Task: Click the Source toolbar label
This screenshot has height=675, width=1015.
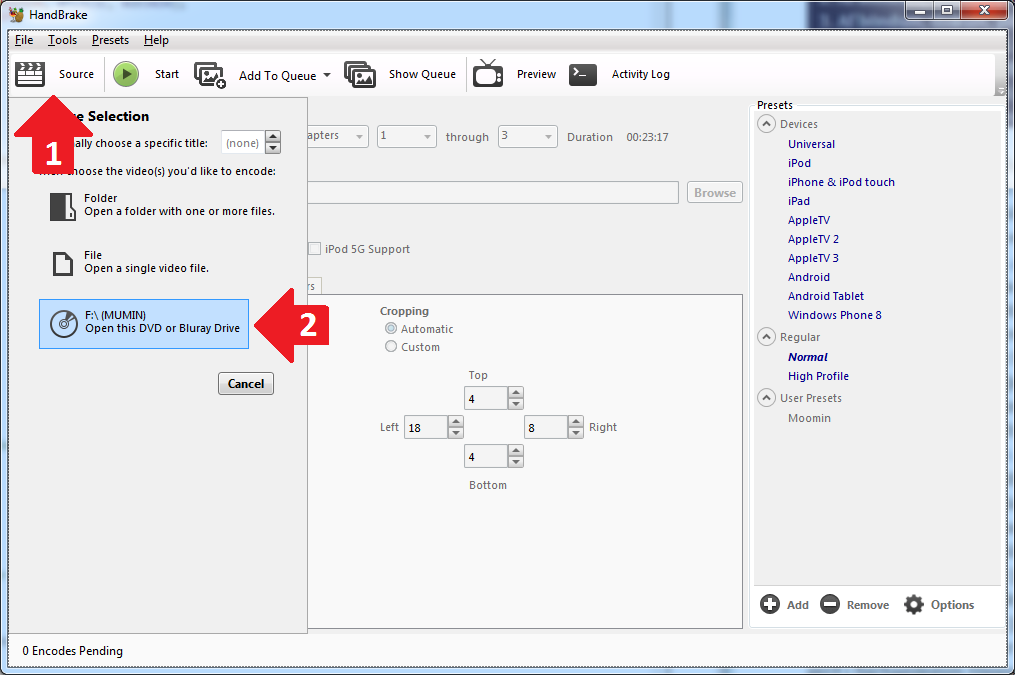Action: 76,74
